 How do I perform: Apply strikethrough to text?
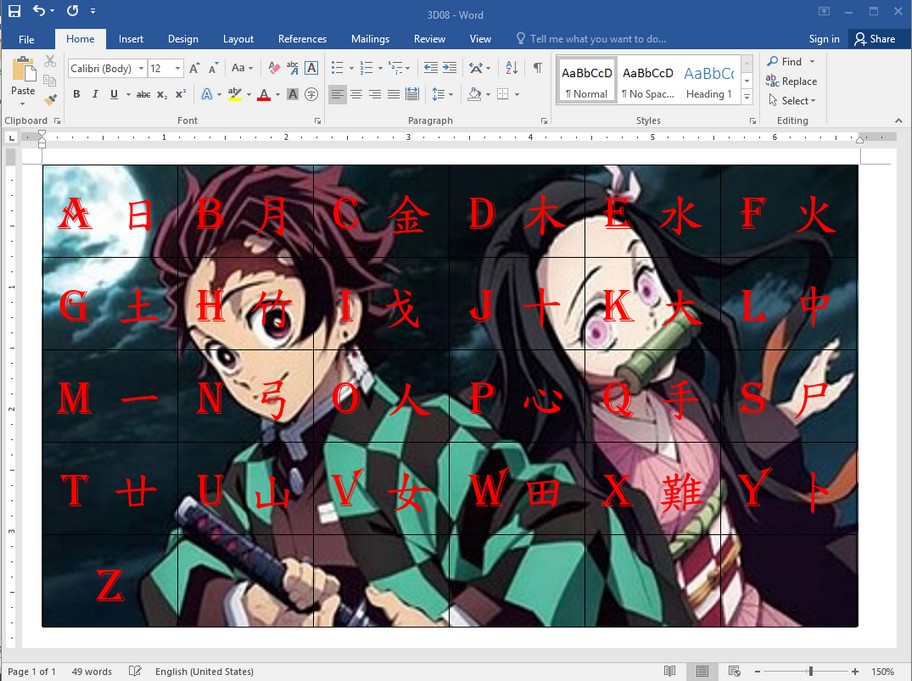pyautogui.click(x=143, y=94)
